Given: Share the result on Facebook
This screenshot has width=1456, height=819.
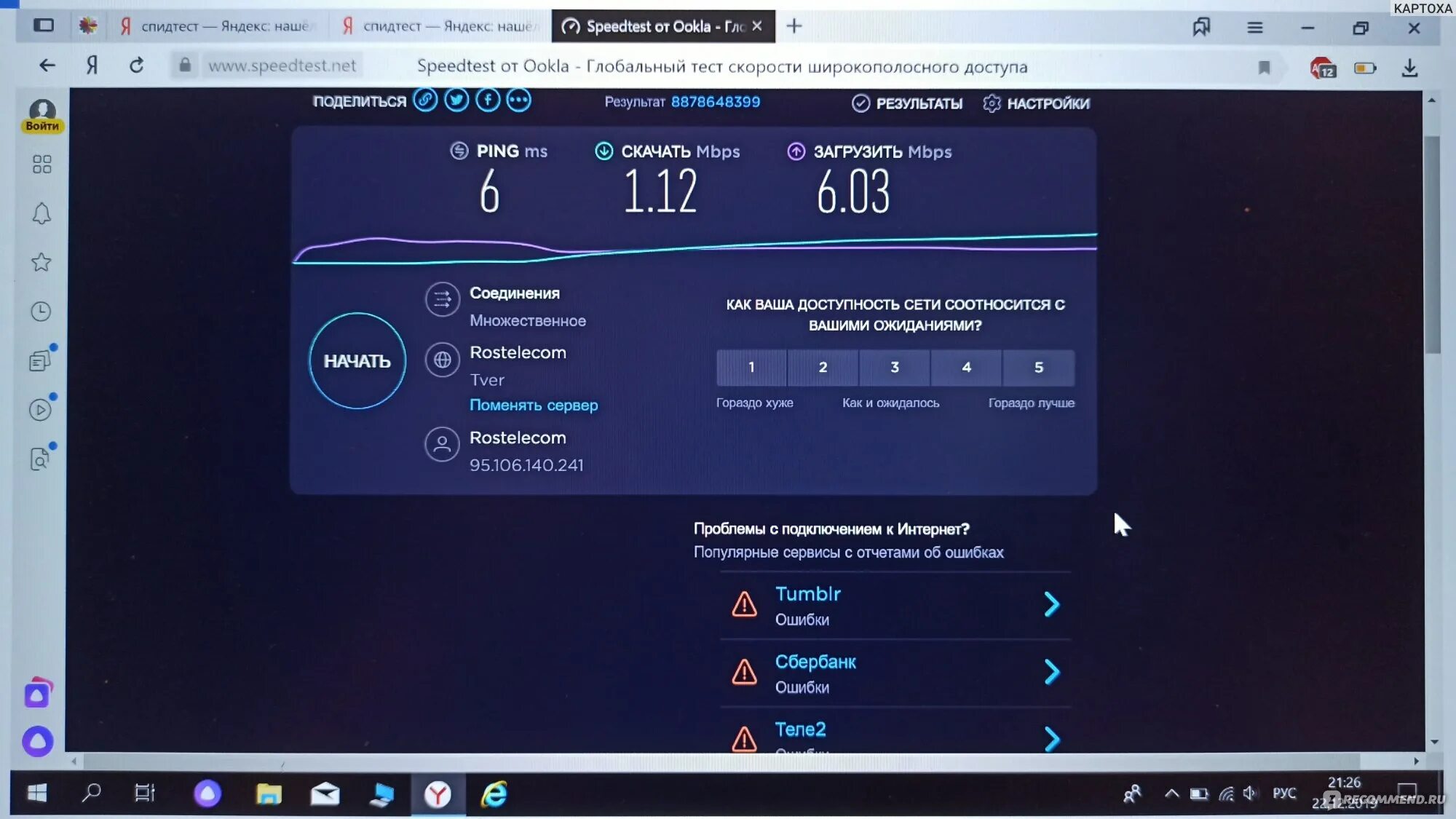Looking at the screenshot, I should [488, 100].
